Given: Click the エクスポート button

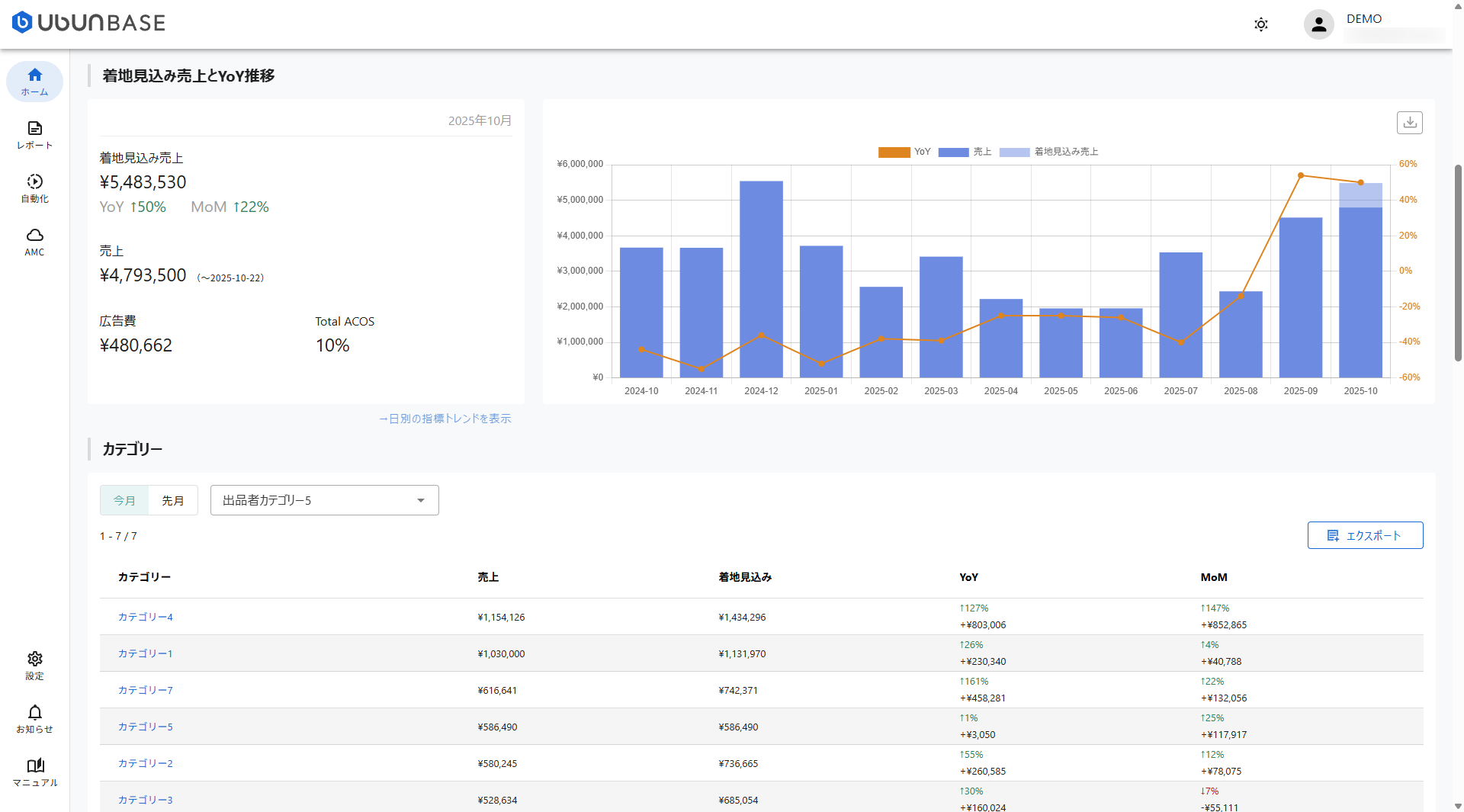Looking at the screenshot, I should (1365, 535).
